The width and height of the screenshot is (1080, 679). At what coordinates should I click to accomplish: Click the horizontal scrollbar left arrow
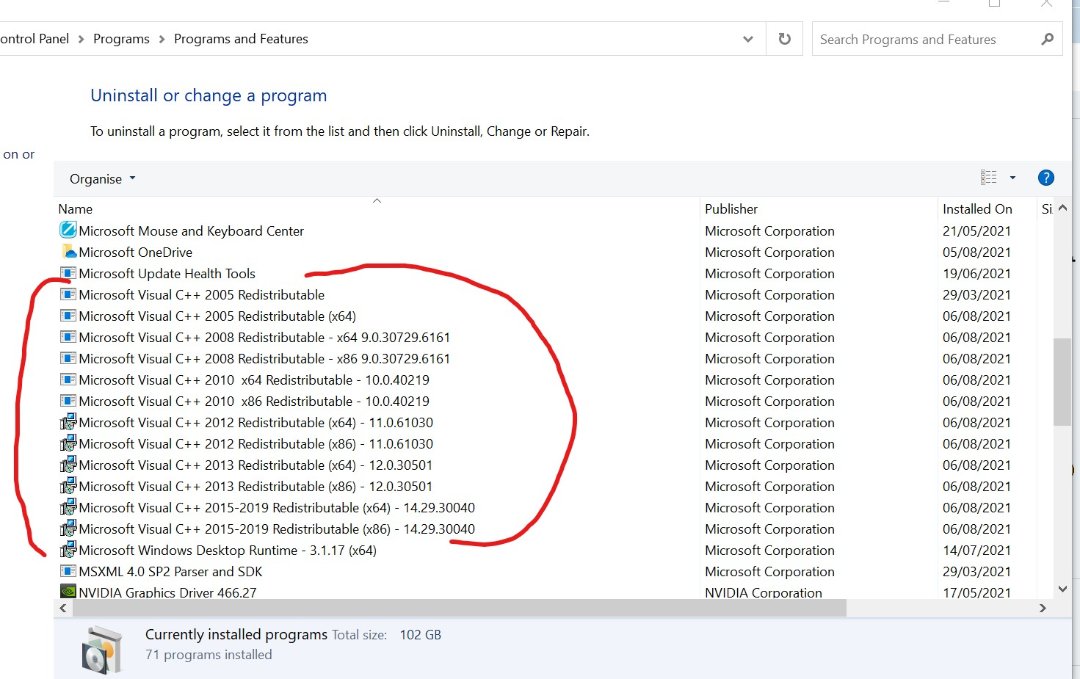[x=63, y=608]
